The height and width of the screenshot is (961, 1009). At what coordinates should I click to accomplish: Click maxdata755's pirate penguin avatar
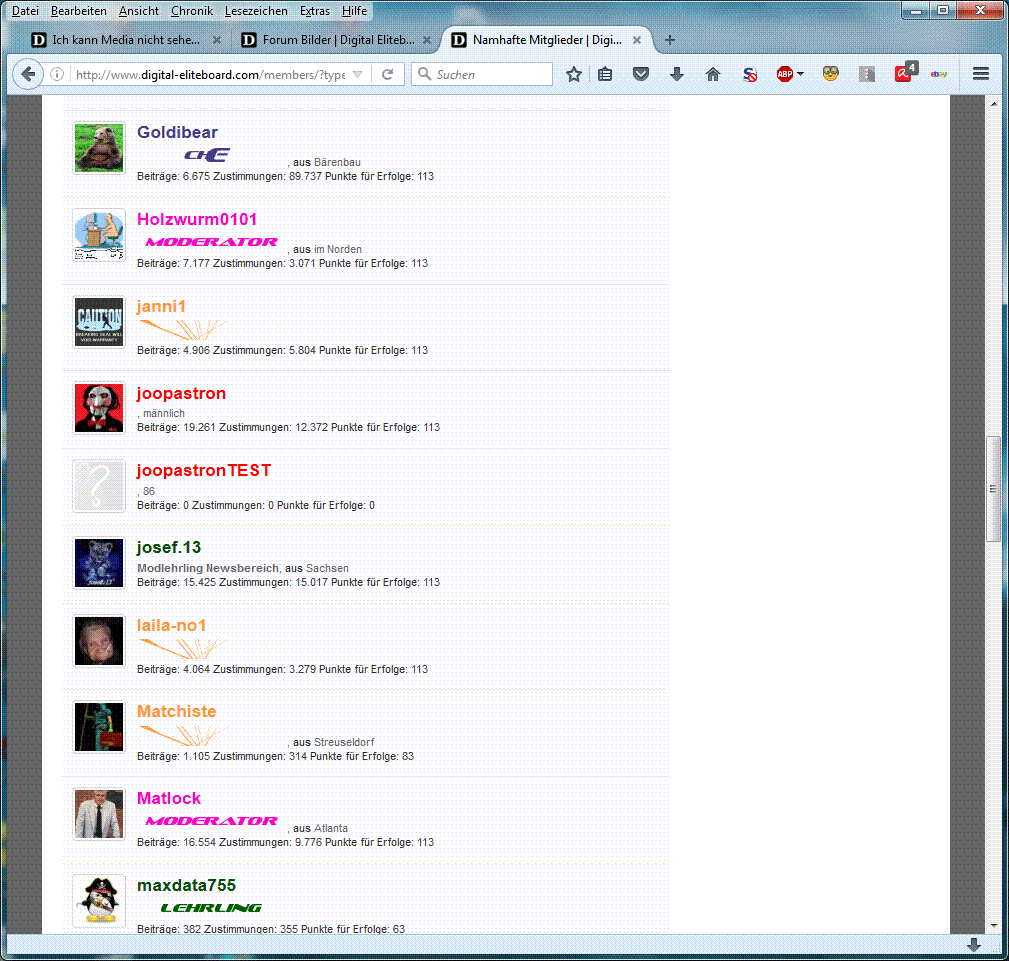98,901
